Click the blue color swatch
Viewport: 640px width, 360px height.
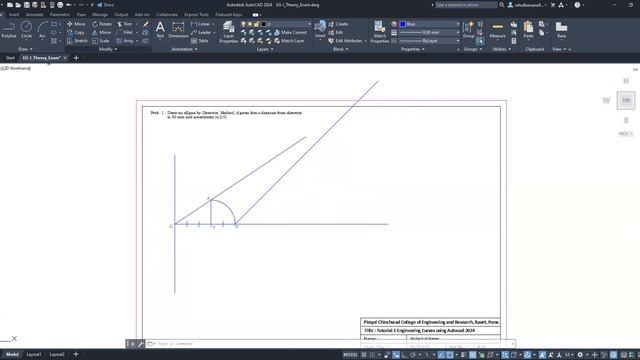point(403,24)
